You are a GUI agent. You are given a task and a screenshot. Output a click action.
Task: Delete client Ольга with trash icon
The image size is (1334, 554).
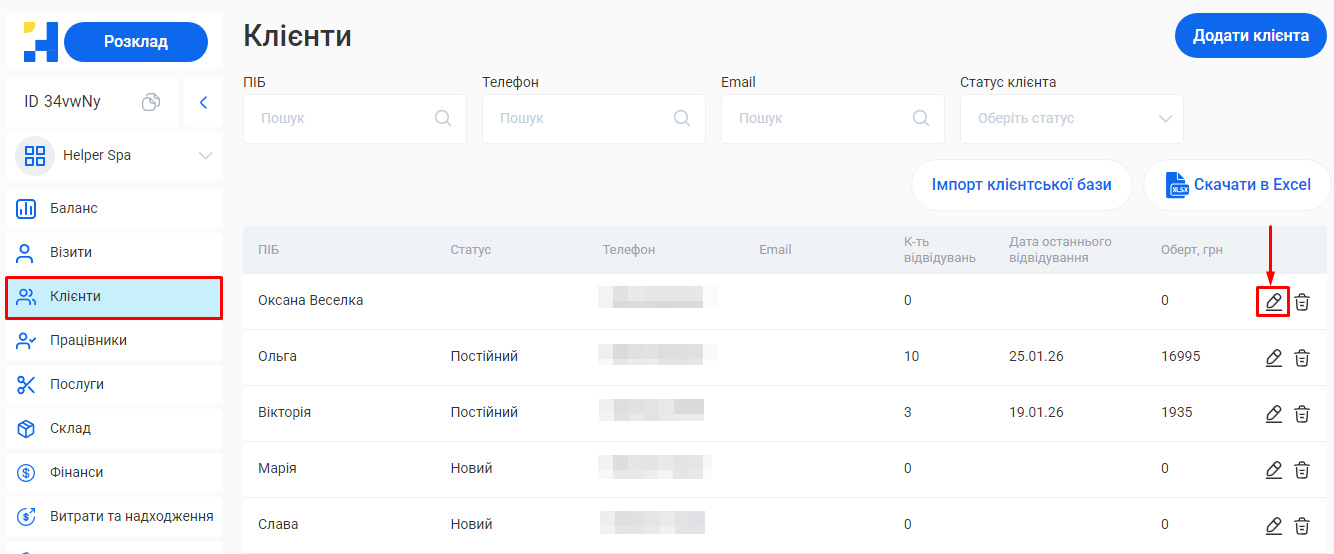[x=1302, y=357]
